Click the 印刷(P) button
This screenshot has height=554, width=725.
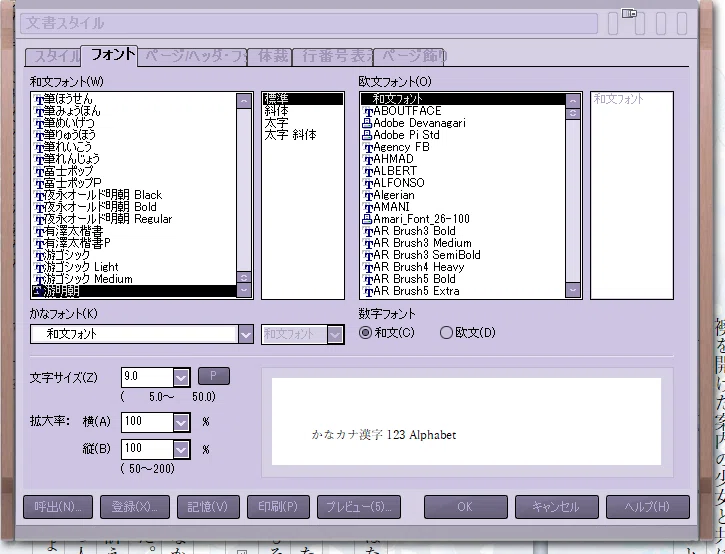click(x=278, y=507)
